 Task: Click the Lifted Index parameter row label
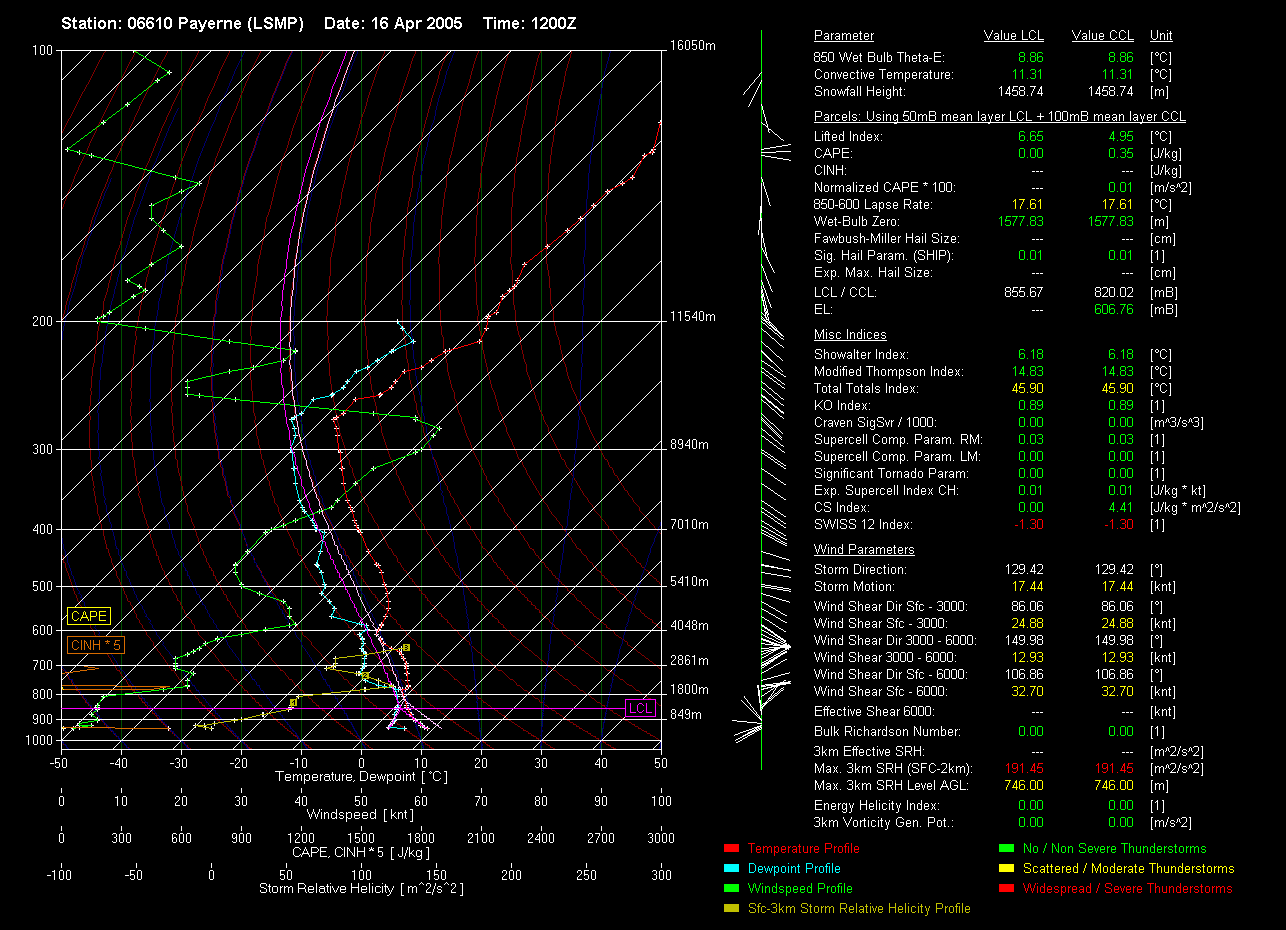pyautogui.click(x=848, y=137)
